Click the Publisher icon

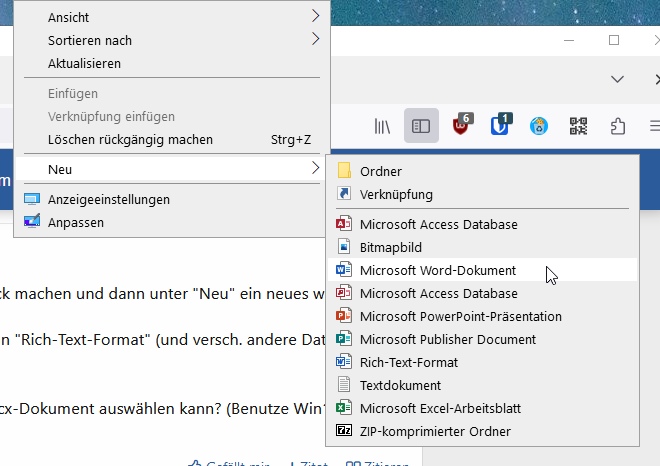[344, 338]
